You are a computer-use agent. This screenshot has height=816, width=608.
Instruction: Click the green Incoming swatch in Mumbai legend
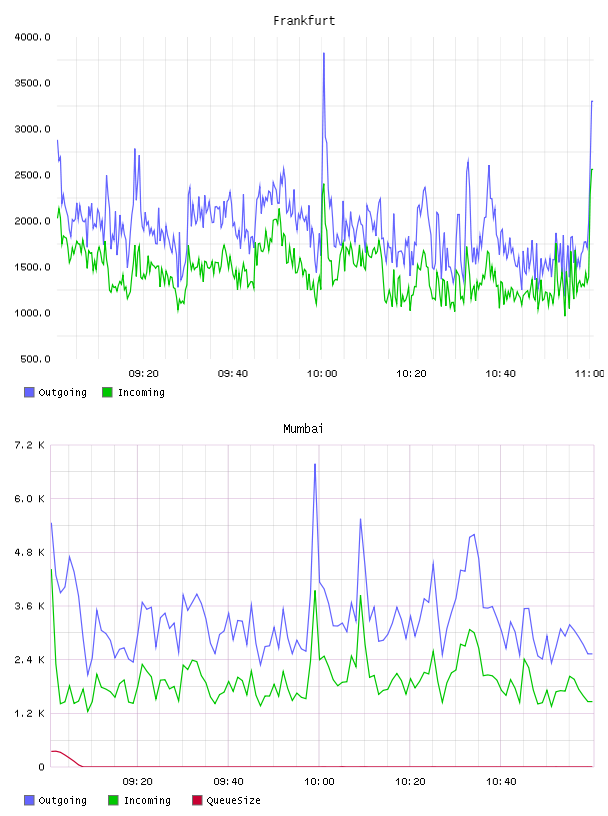click(113, 800)
